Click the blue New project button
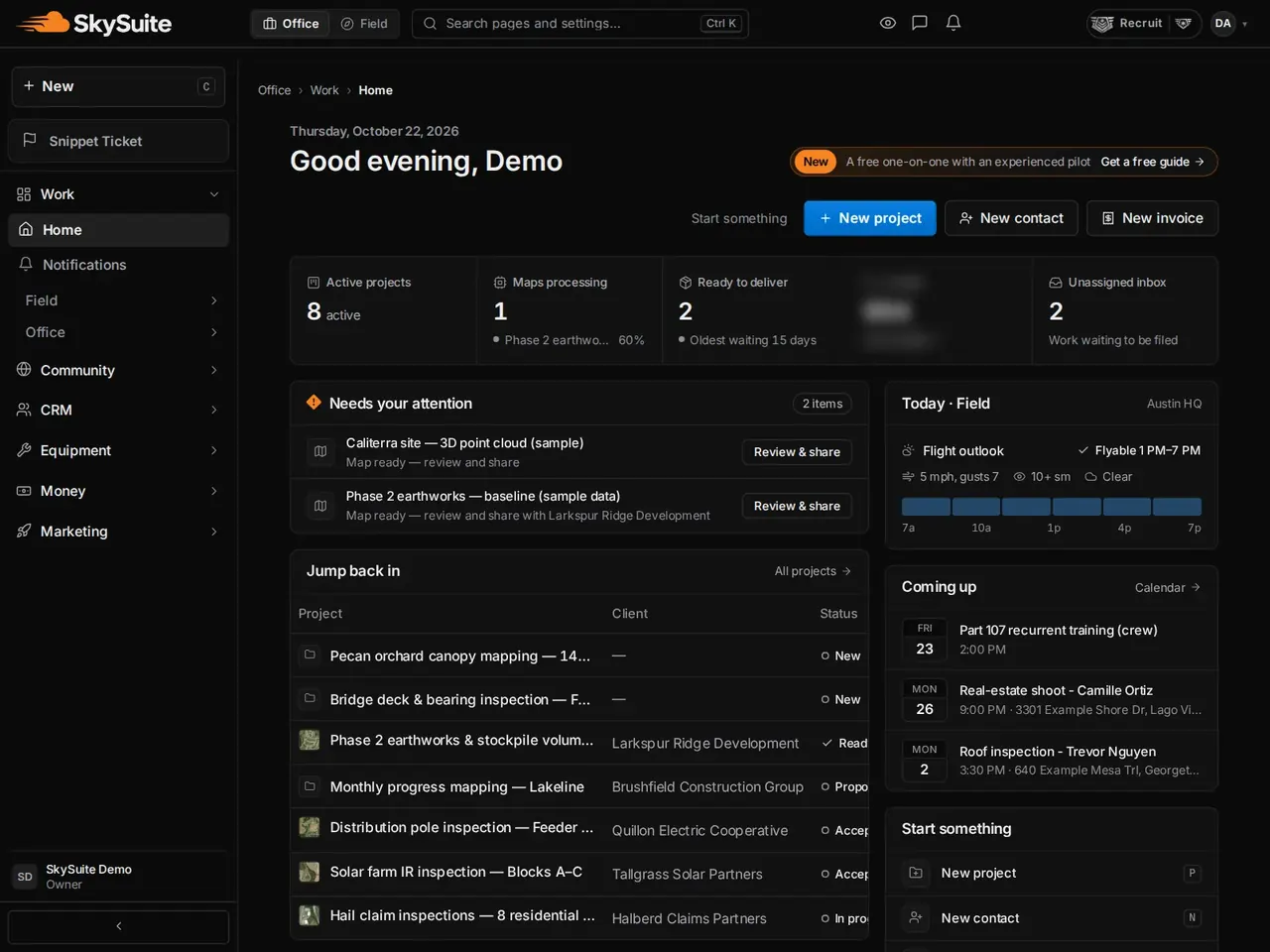This screenshot has width=1270, height=952. 870,218
